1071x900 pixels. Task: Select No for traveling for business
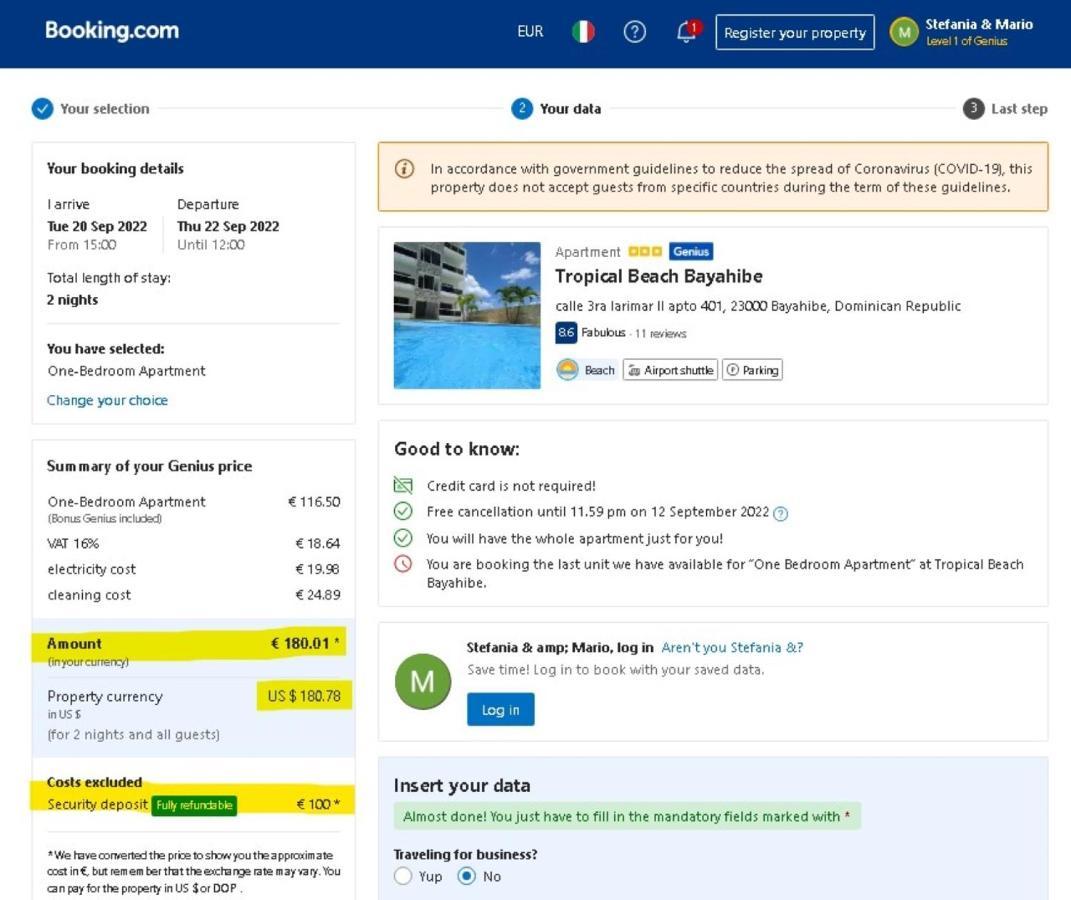[467, 876]
